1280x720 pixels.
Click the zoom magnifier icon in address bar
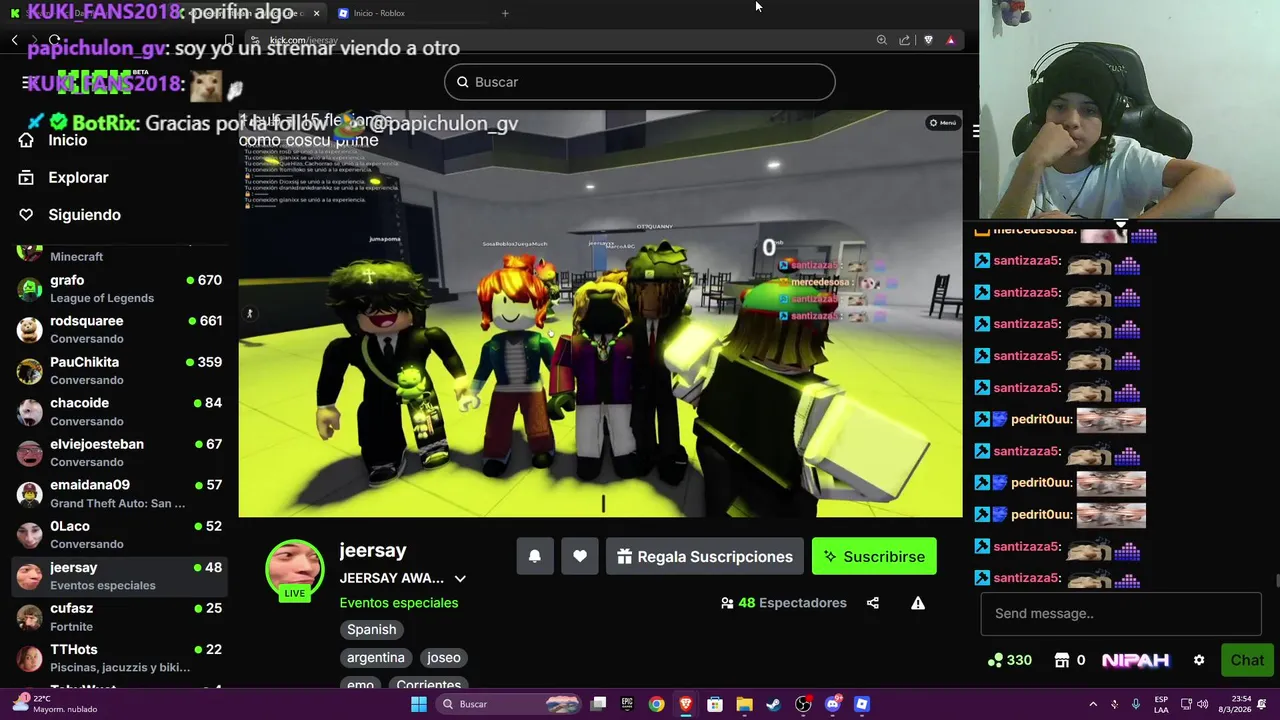point(881,40)
